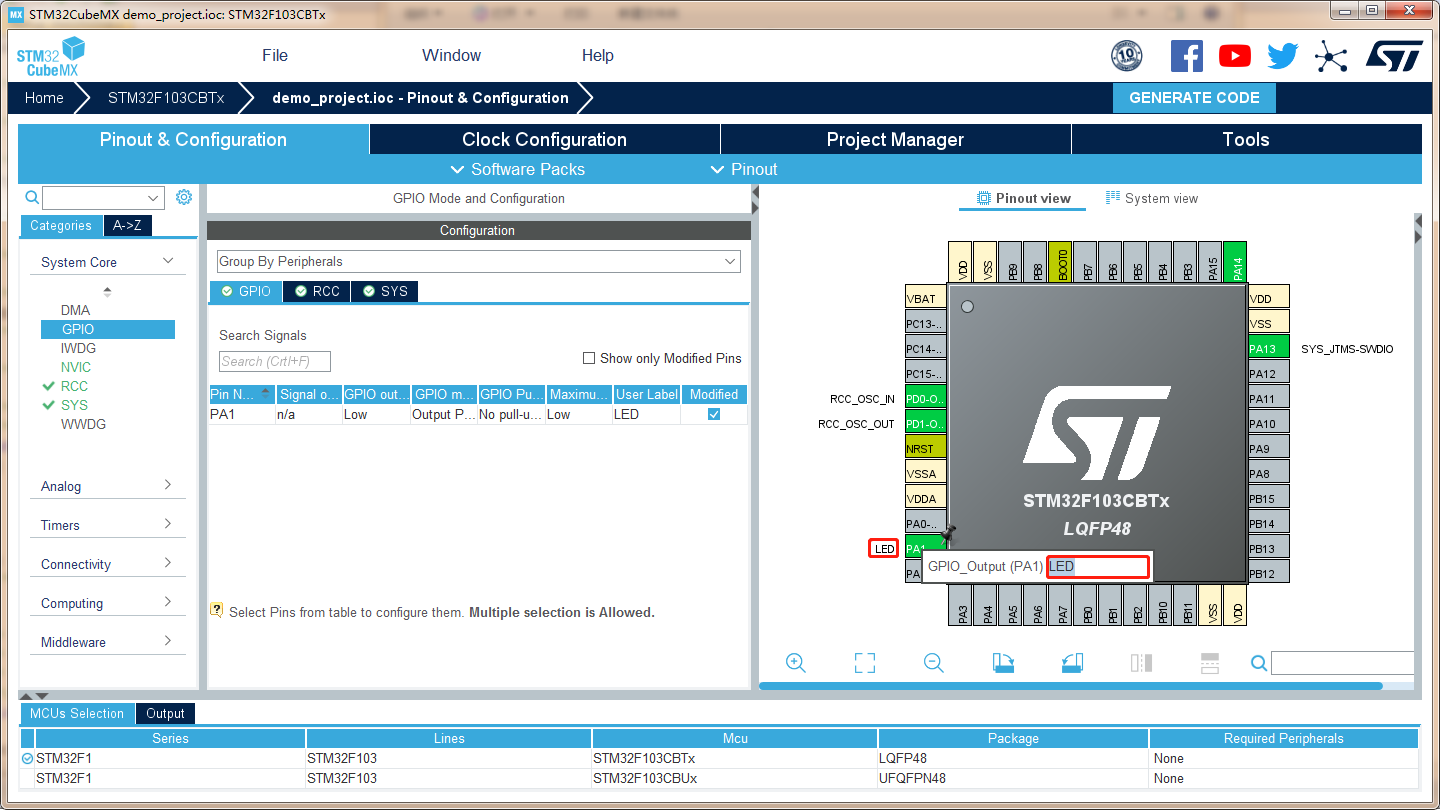Click the peripheral search magnifier icon
Viewport: 1440px width, 810px height.
click(x=32, y=198)
